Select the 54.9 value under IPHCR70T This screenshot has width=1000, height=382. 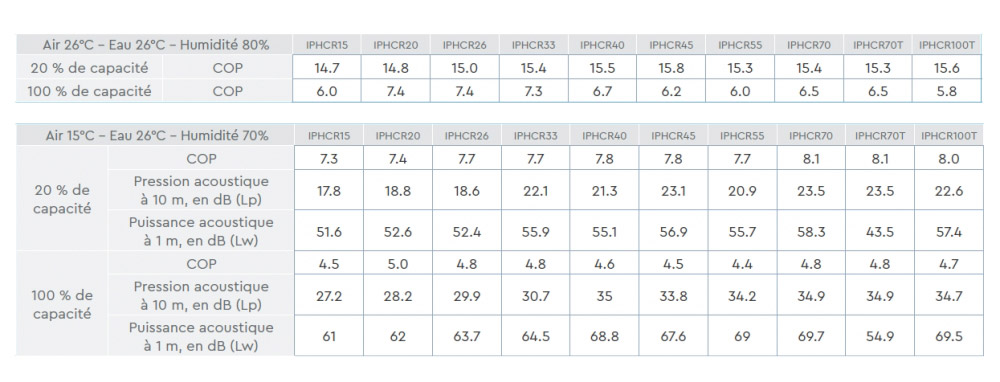coord(879,336)
